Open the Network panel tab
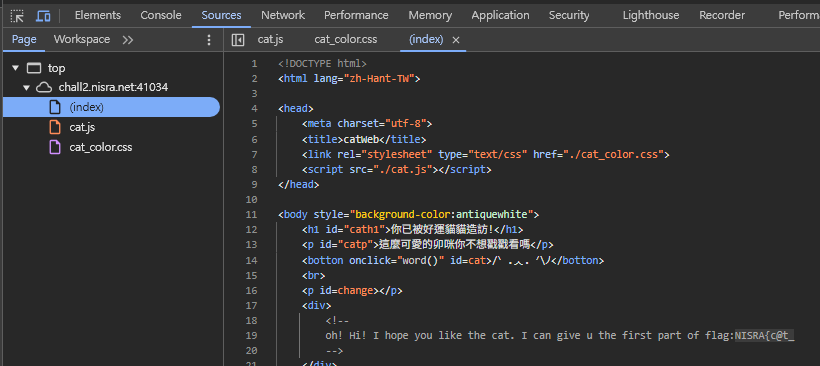This screenshot has width=820, height=366. point(283,16)
